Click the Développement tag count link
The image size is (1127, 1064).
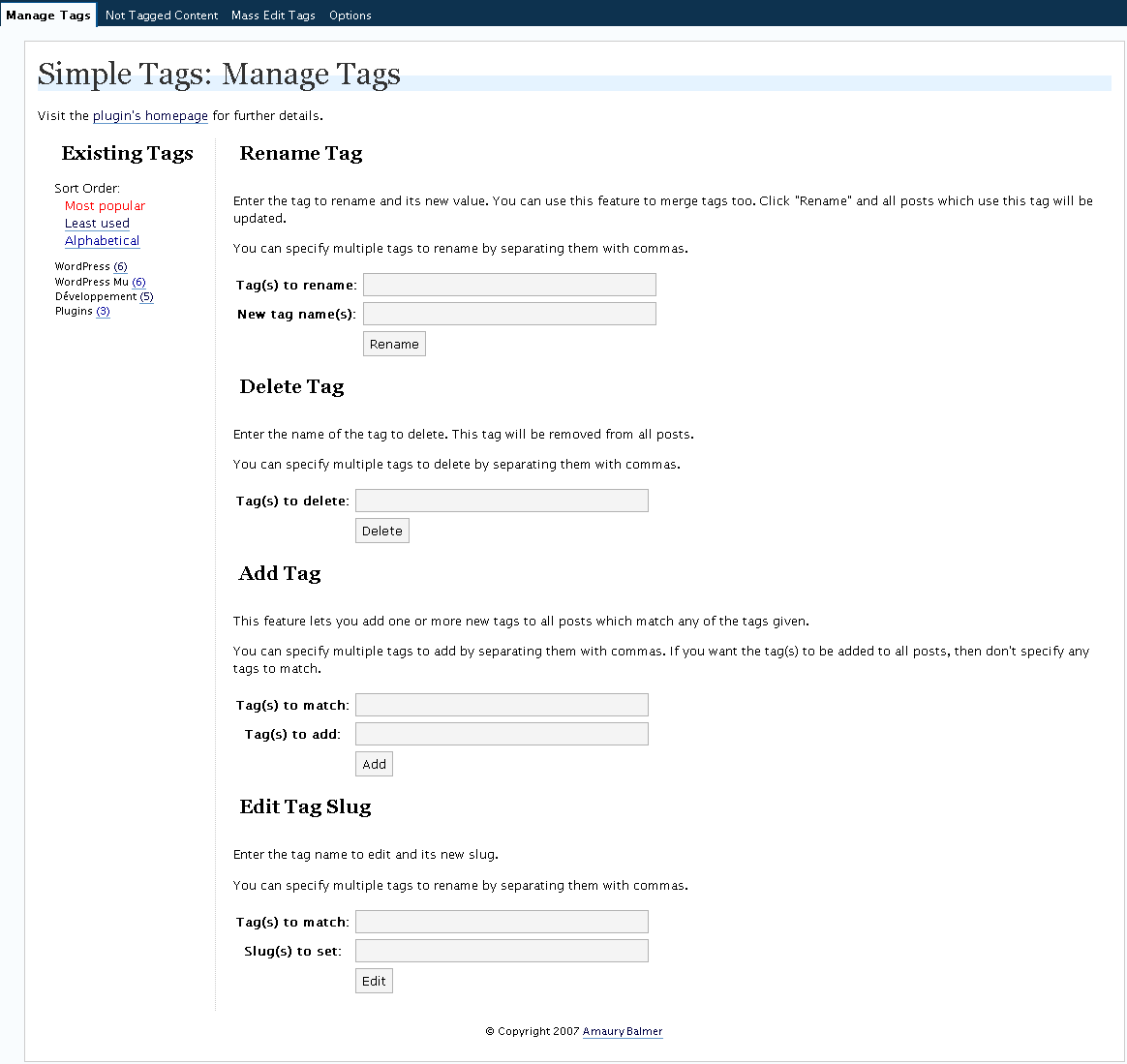146,297
